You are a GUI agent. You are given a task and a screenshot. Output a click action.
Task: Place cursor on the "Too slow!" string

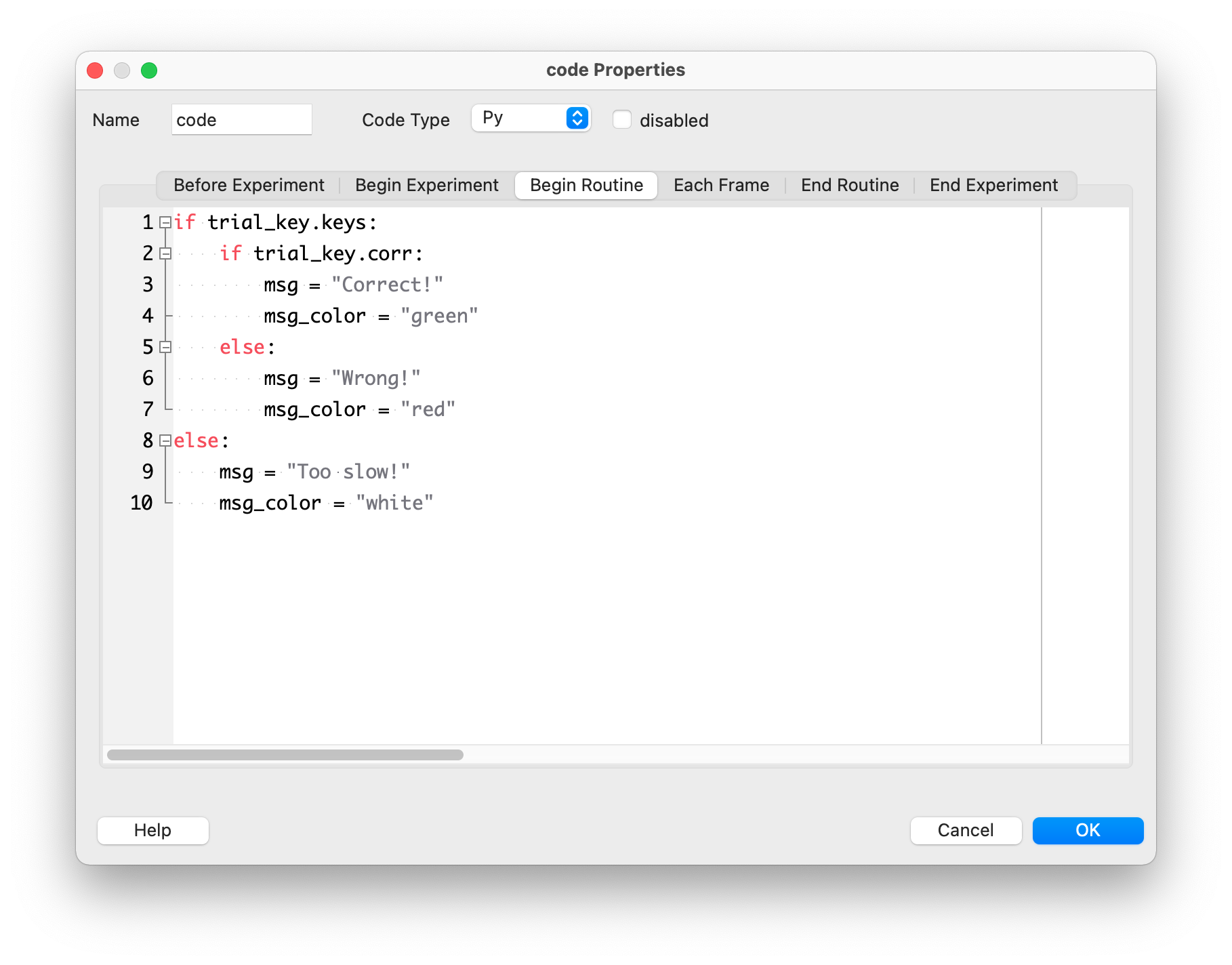tap(348, 472)
